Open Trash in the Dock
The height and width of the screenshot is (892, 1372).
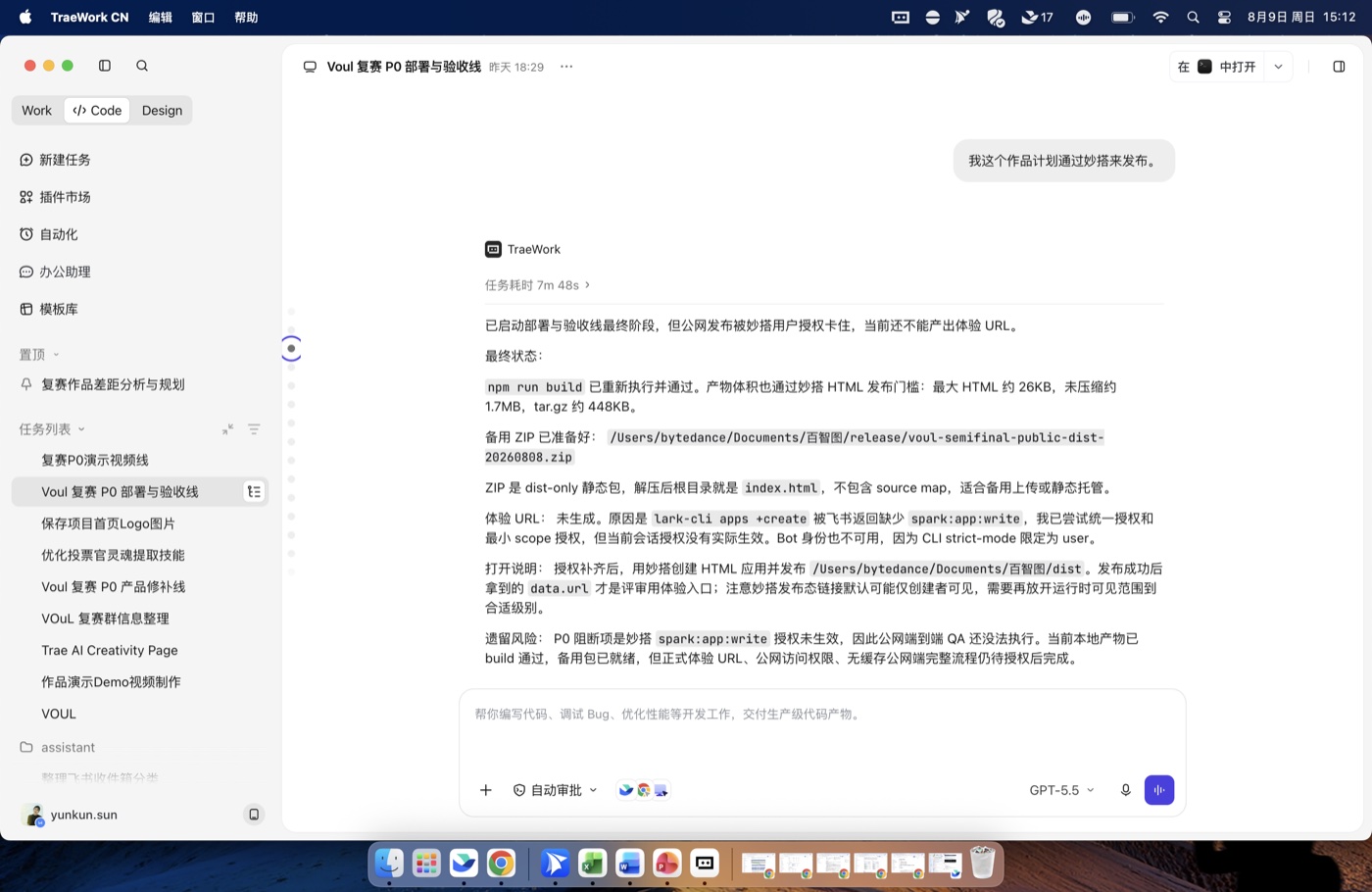coord(982,863)
